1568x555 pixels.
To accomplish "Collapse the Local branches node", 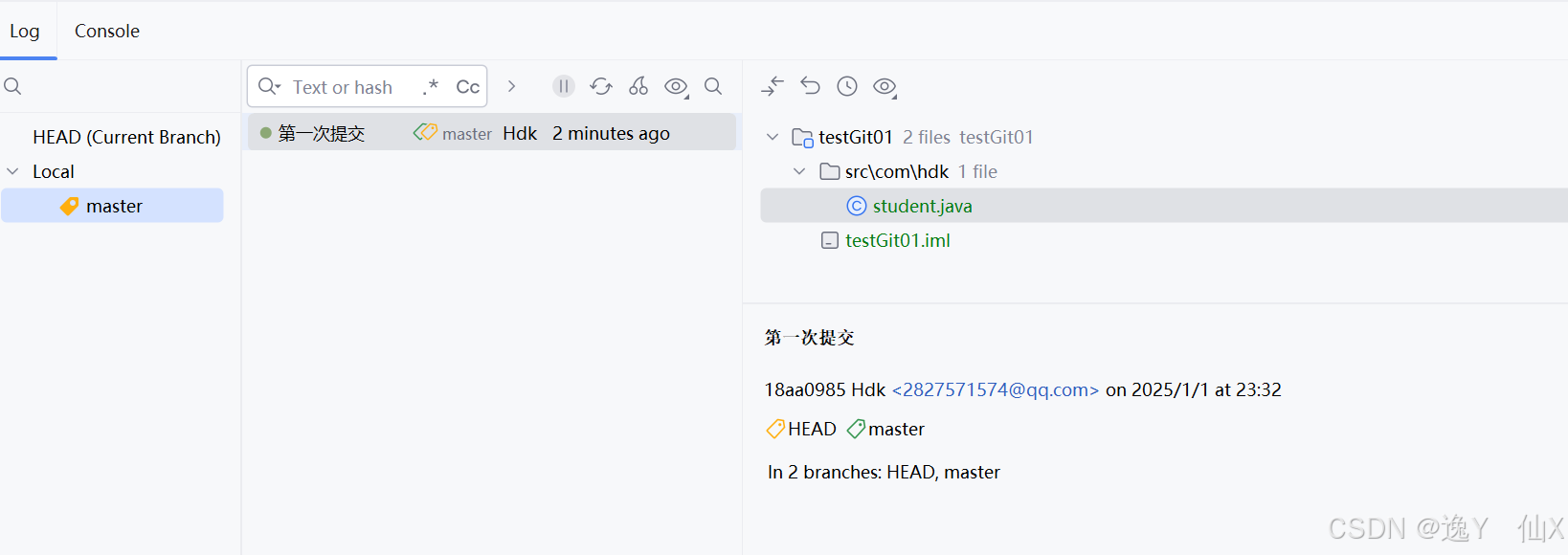I will click(13, 171).
